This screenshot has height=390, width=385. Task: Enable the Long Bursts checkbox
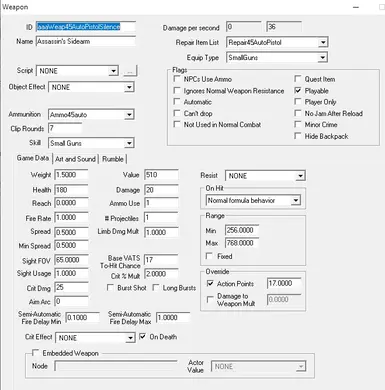156,287
